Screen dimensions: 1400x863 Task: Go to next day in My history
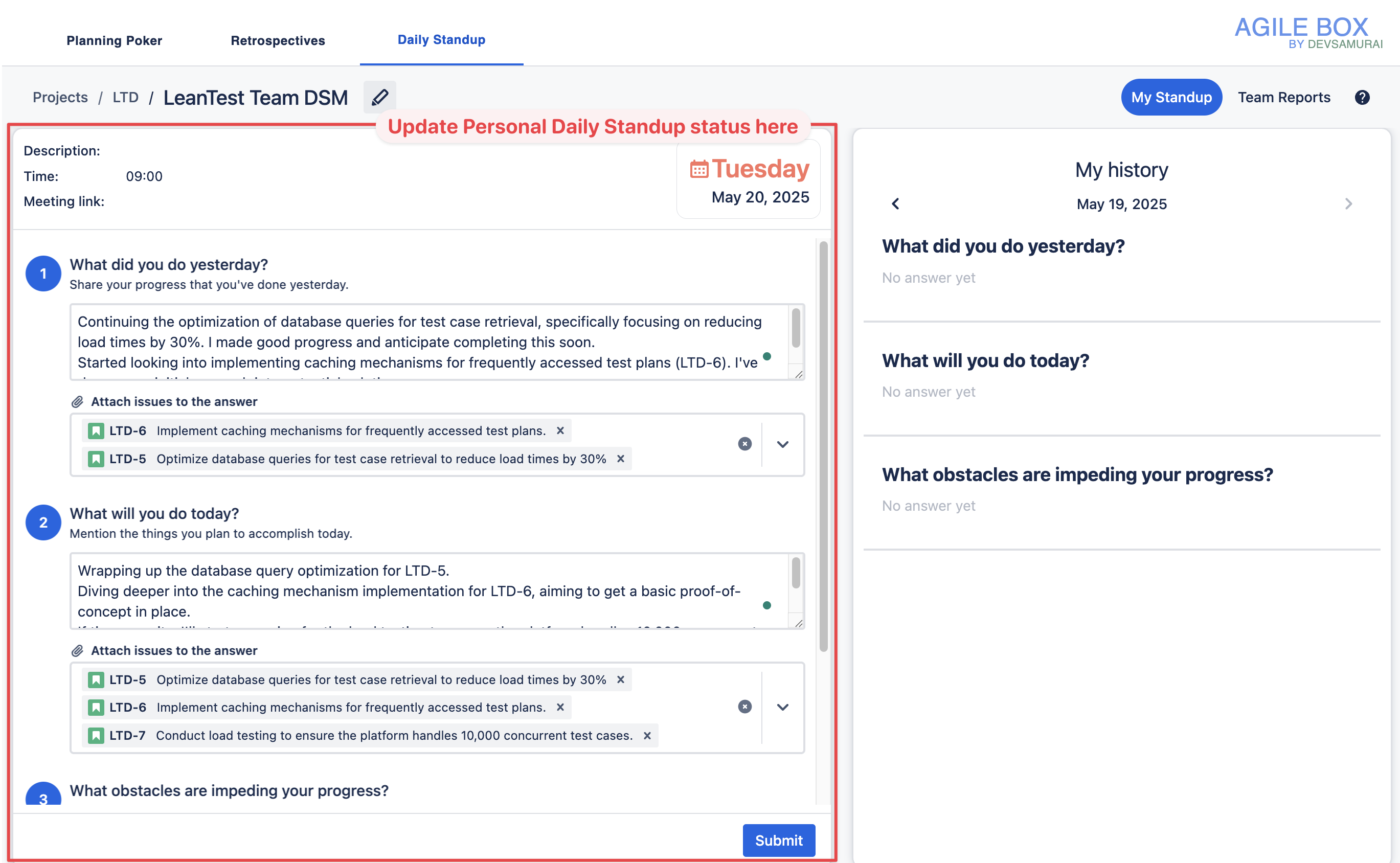[x=1348, y=204]
